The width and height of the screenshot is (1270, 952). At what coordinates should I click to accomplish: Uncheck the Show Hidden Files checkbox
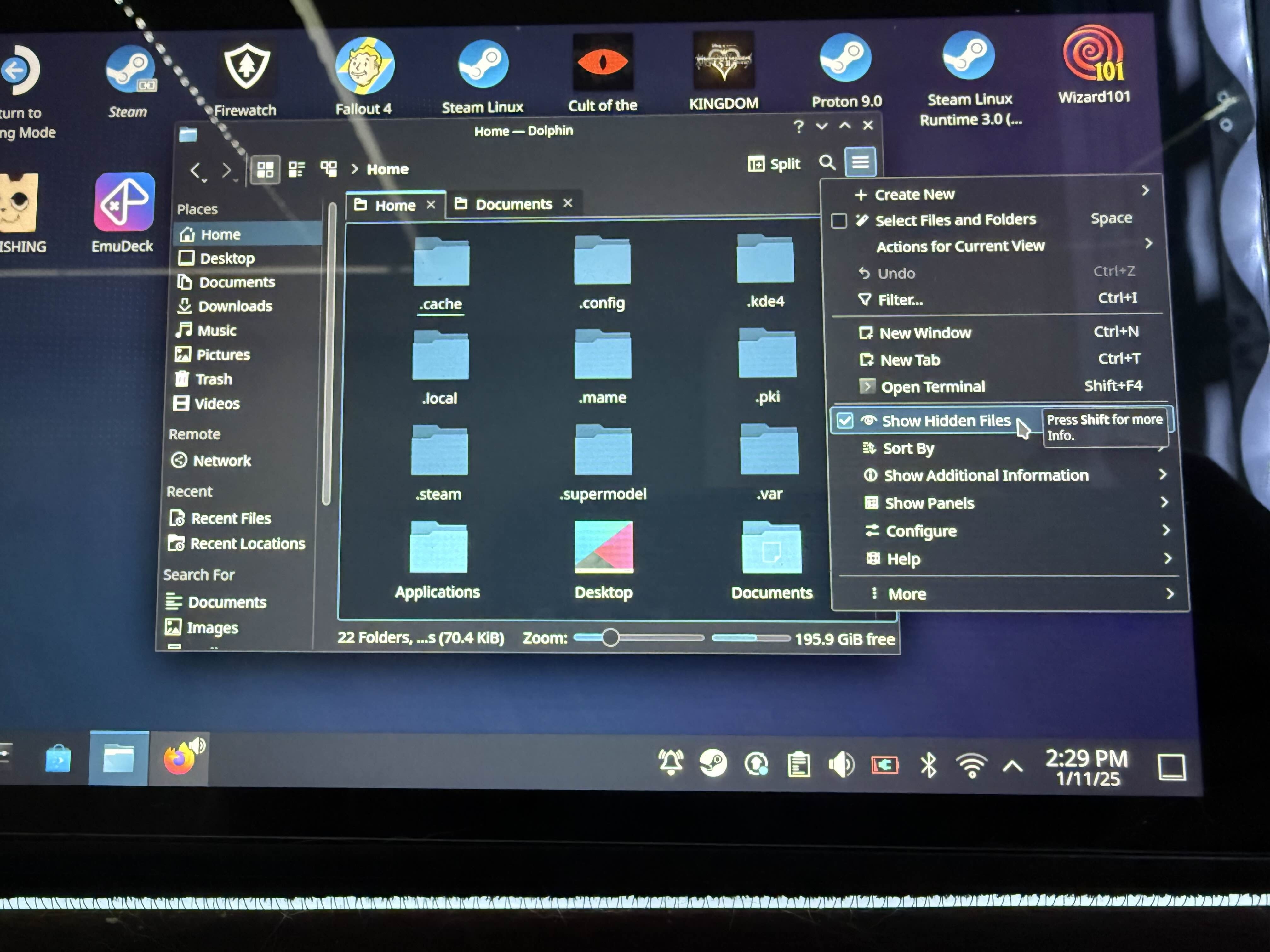(x=844, y=421)
